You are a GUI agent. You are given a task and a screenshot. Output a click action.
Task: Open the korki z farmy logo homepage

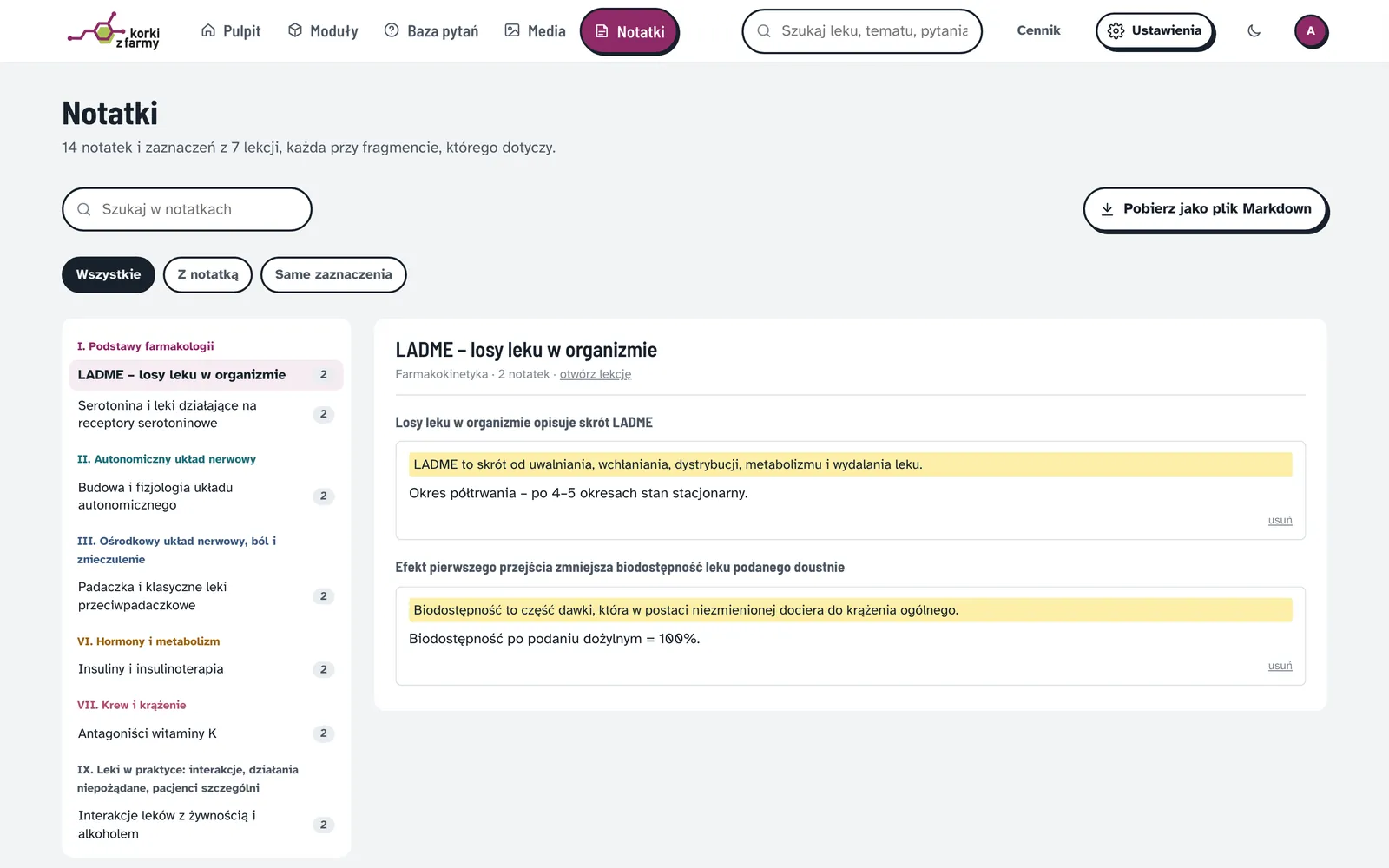pos(113,31)
